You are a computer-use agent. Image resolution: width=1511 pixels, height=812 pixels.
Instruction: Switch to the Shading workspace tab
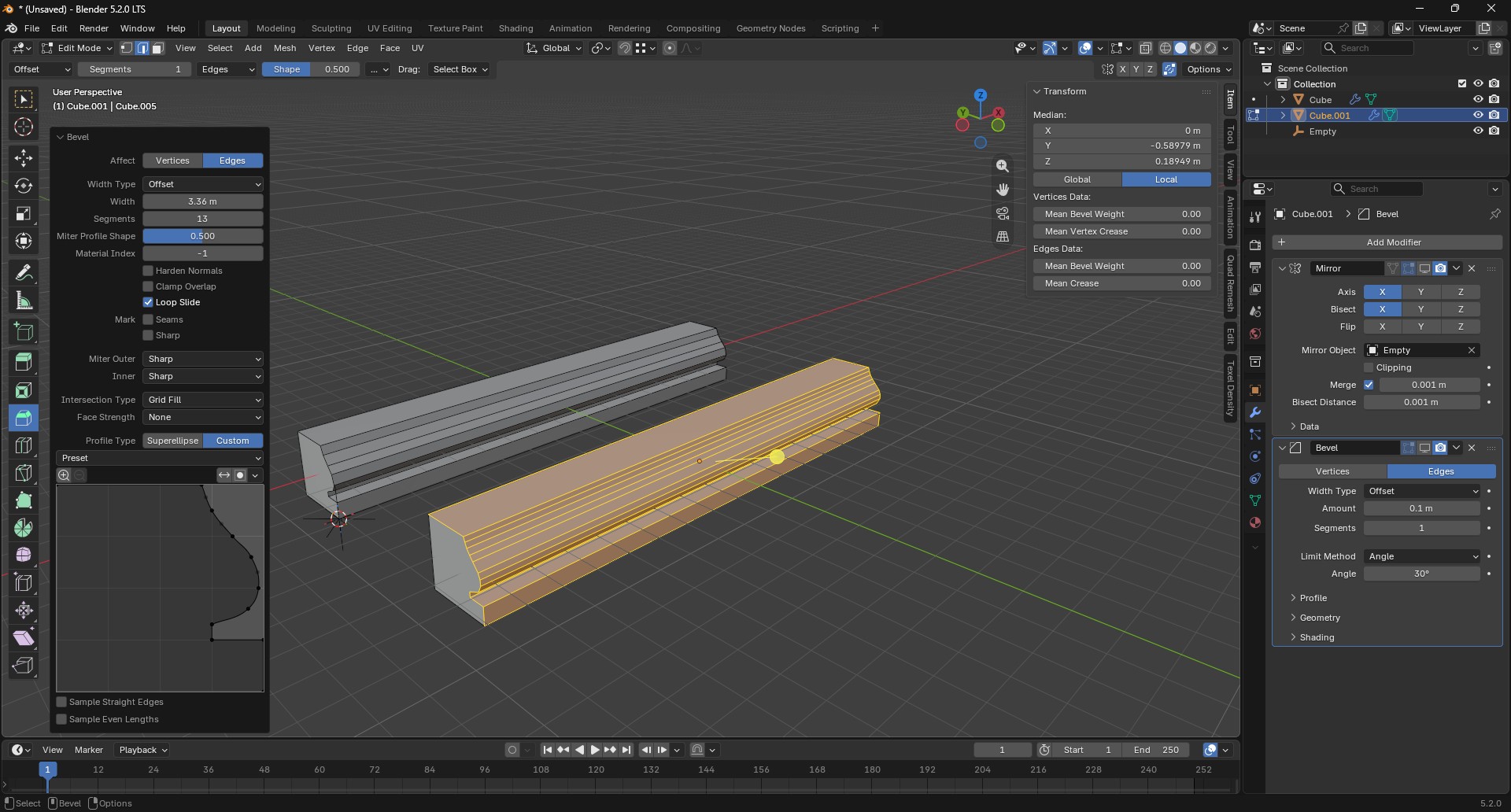click(x=515, y=28)
